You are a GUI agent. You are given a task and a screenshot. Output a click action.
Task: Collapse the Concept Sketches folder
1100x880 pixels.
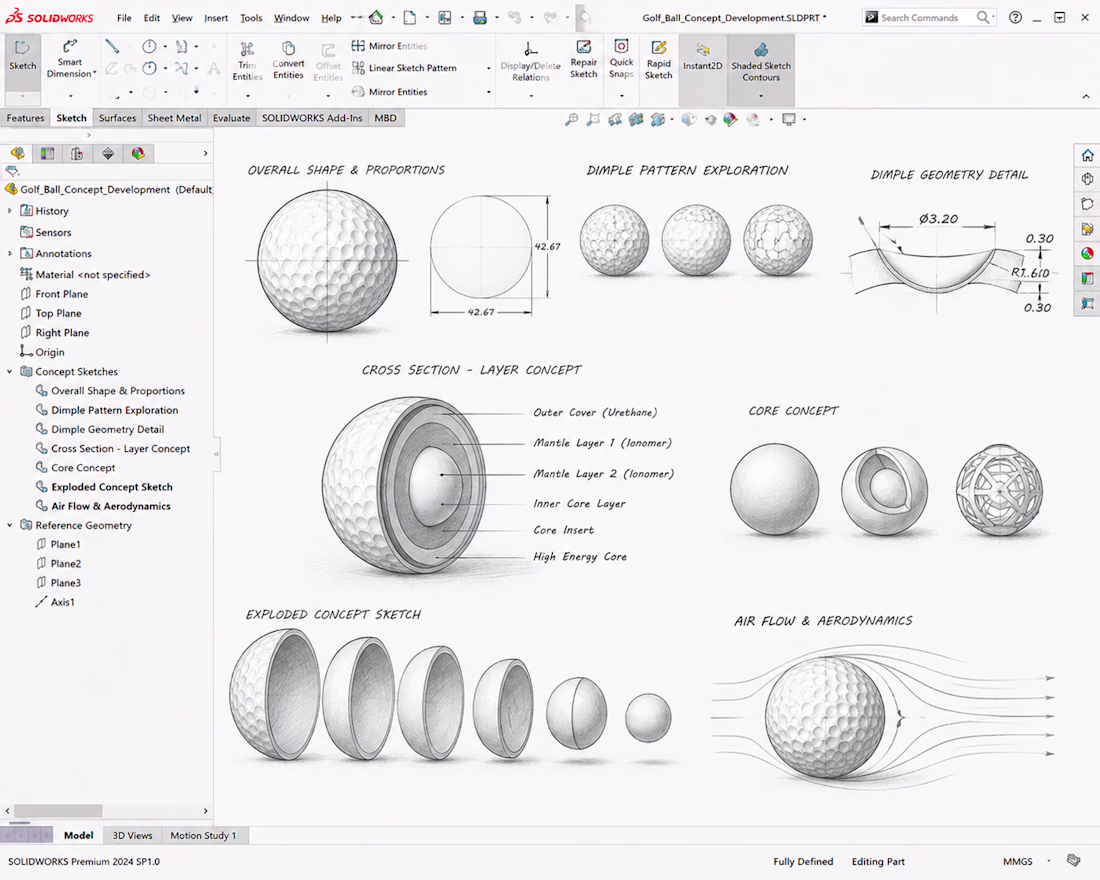10,371
